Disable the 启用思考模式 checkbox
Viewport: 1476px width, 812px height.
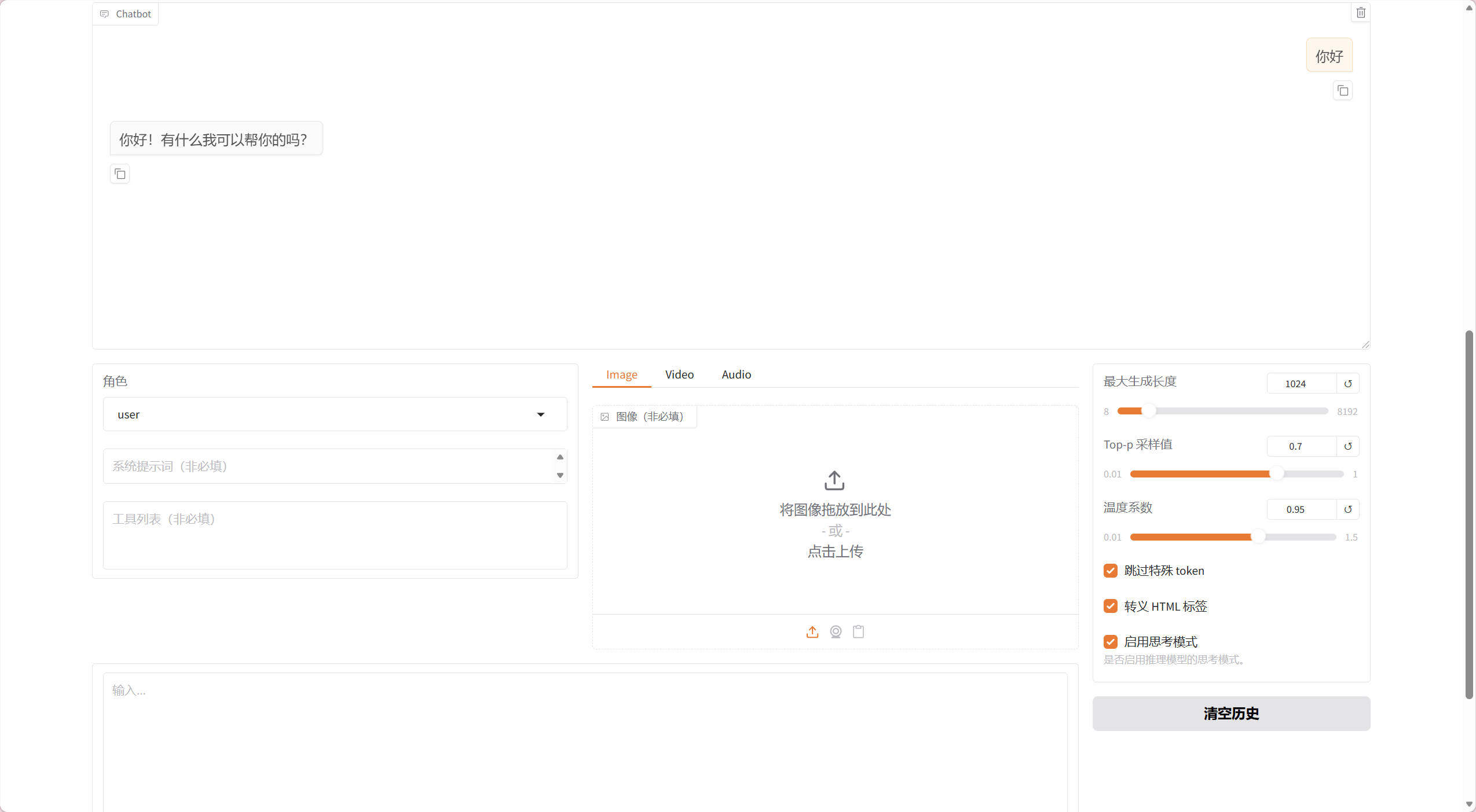1110,642
